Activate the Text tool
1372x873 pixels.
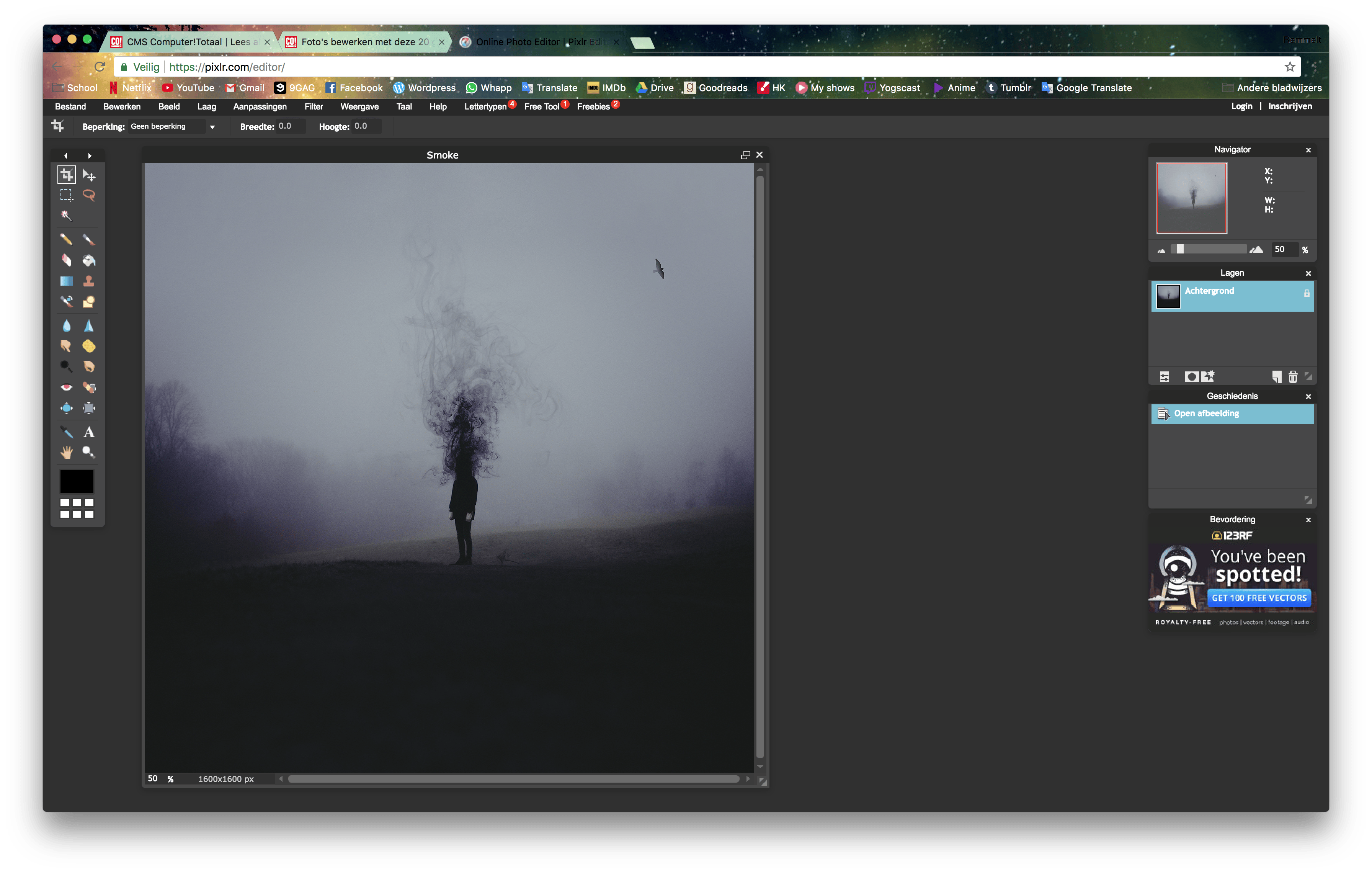[x=89, y=432]
